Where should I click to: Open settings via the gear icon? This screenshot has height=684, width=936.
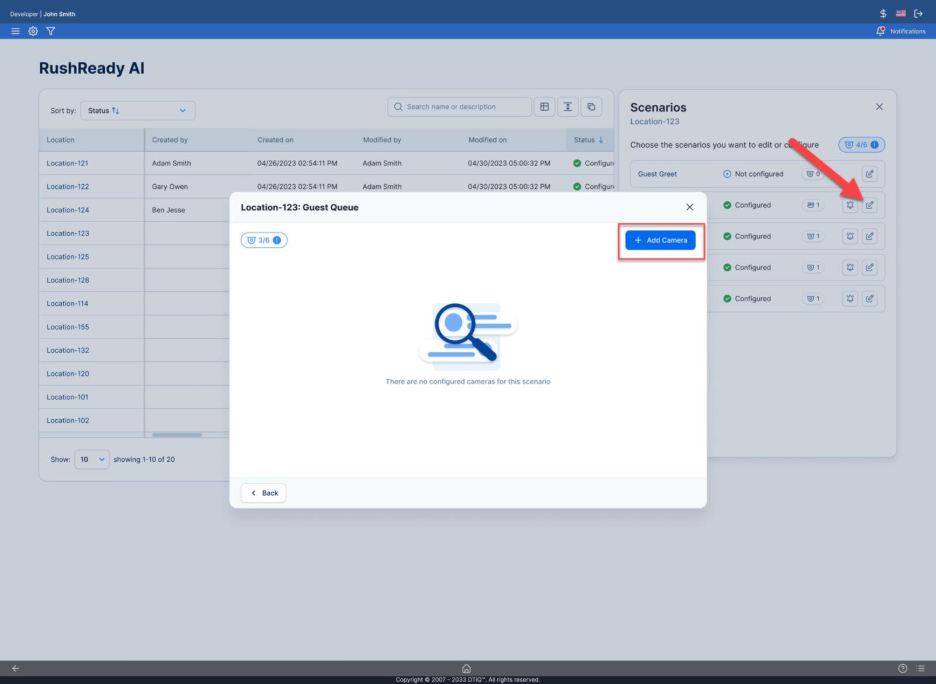click(33, 31)
